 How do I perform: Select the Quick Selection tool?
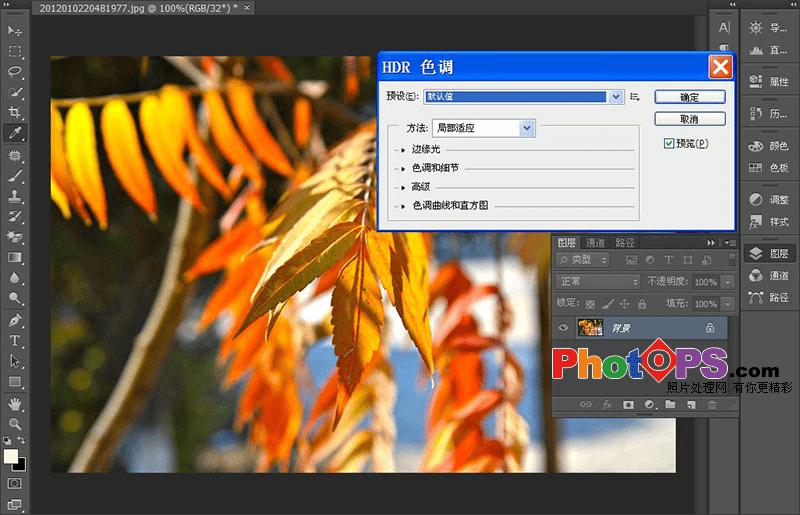pyautogui.click(x=15, y=92)
